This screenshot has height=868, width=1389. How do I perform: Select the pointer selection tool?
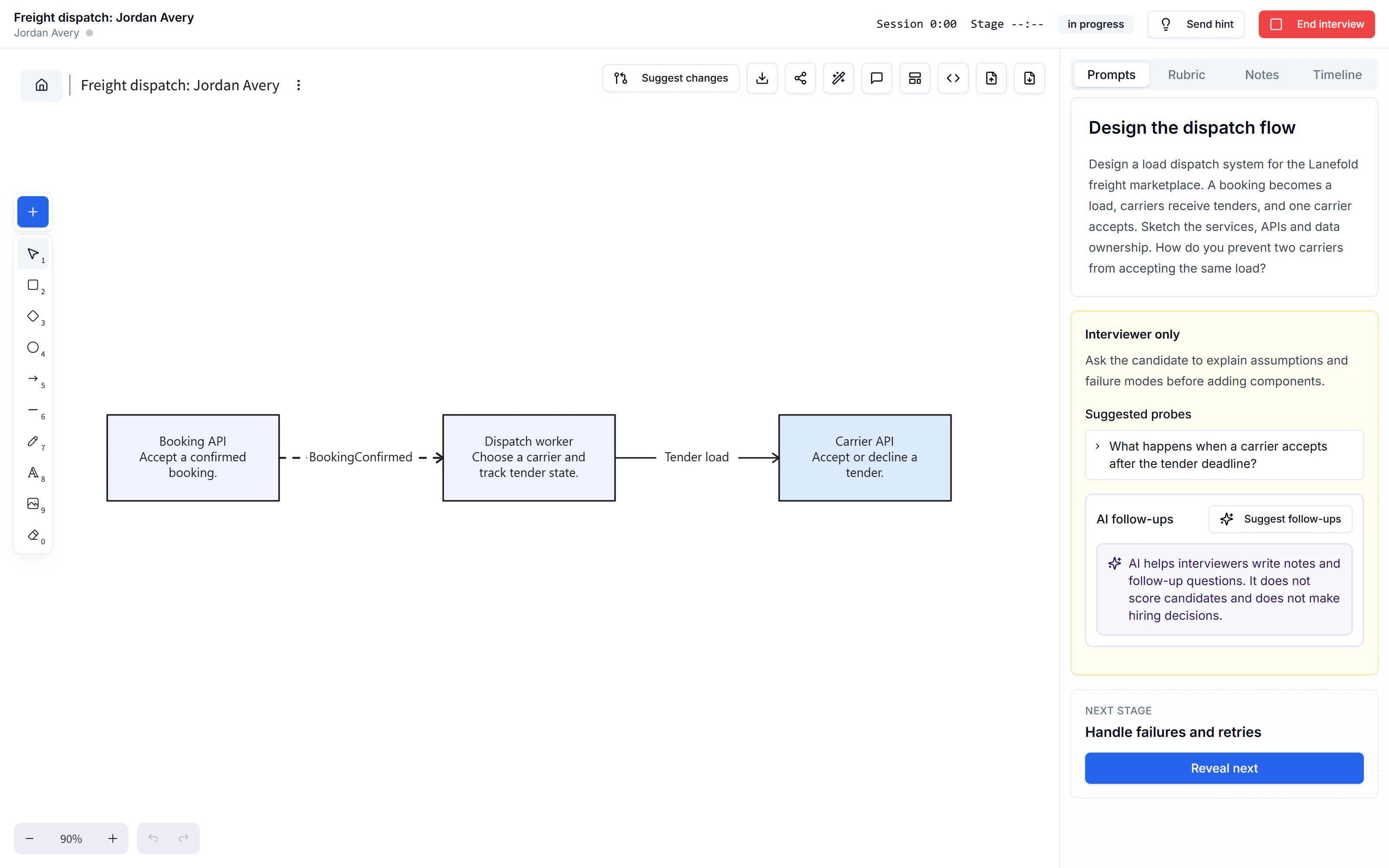(33, 254)
